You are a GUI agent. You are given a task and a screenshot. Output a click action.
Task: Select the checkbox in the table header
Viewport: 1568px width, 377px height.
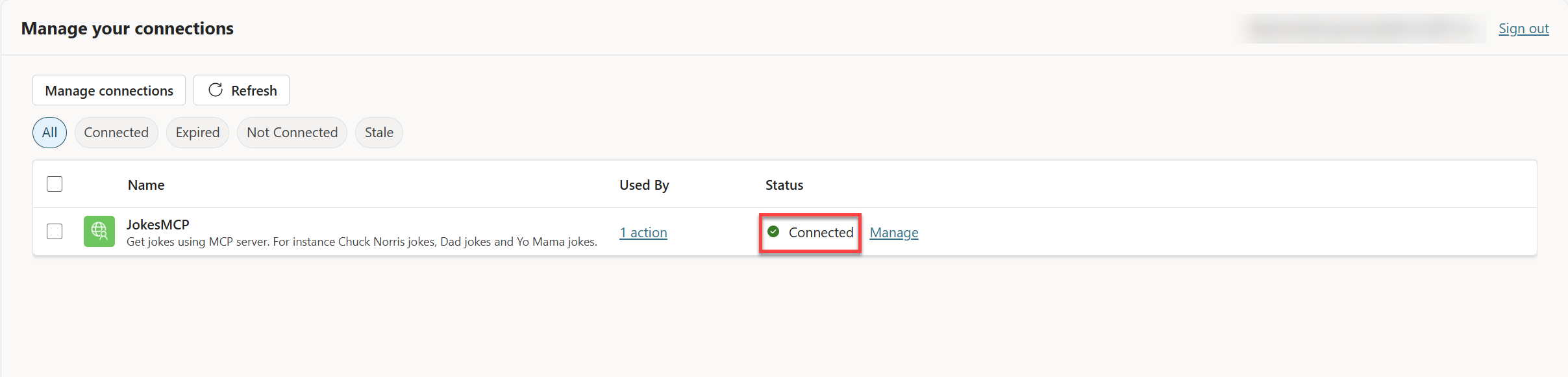(55, 184)
